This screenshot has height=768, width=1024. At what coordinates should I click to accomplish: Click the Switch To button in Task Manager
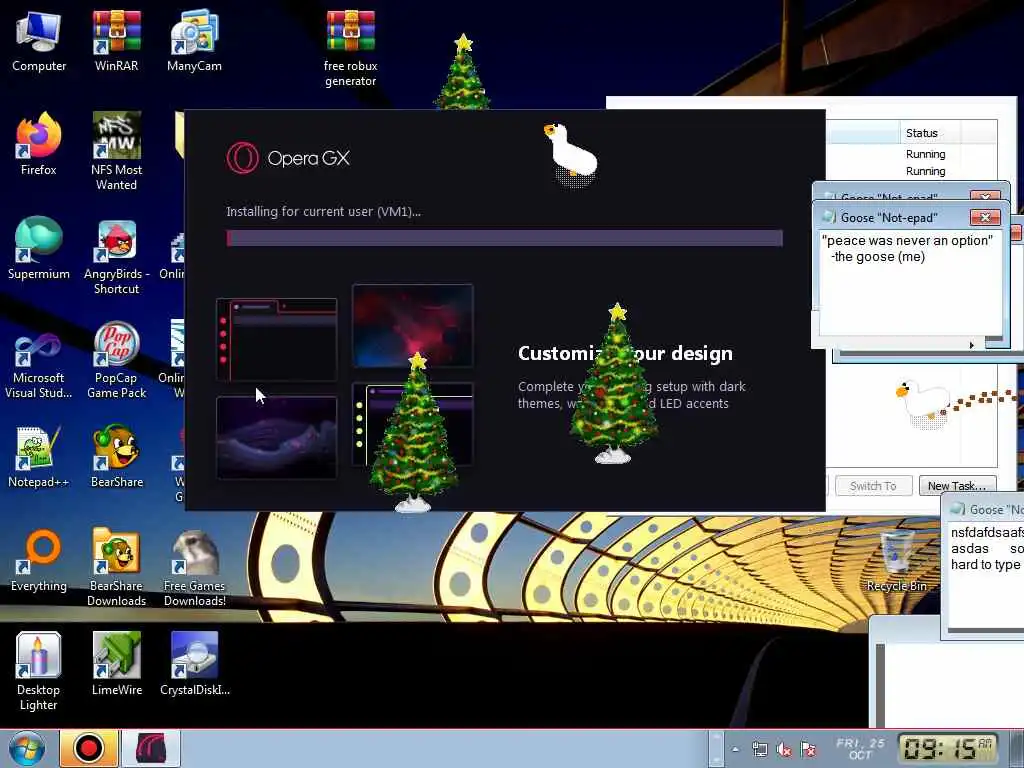coord(873,486)
